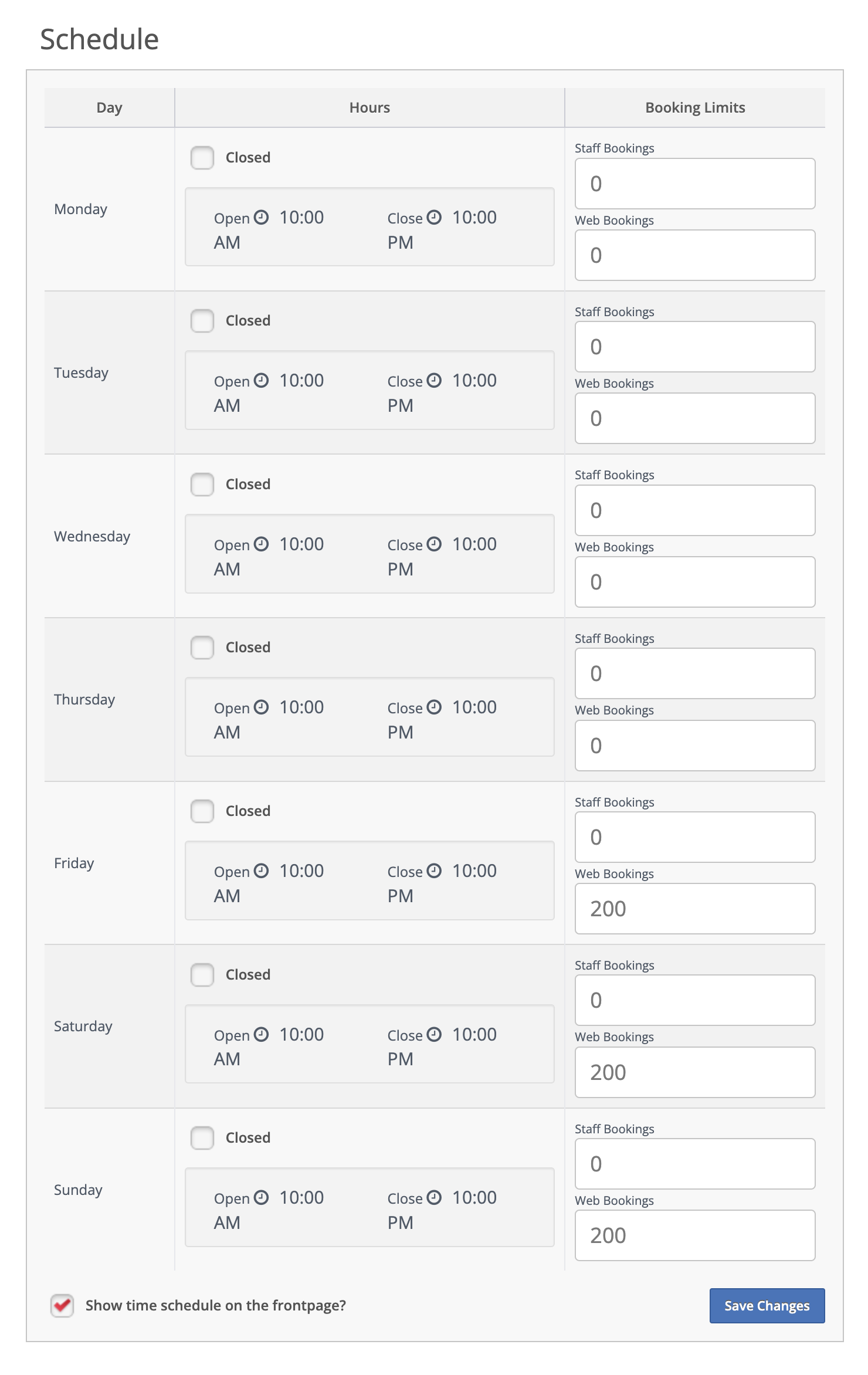Mark Sunday as Closed
This screenshot has width=868, height=1375.
(202, 1138)
